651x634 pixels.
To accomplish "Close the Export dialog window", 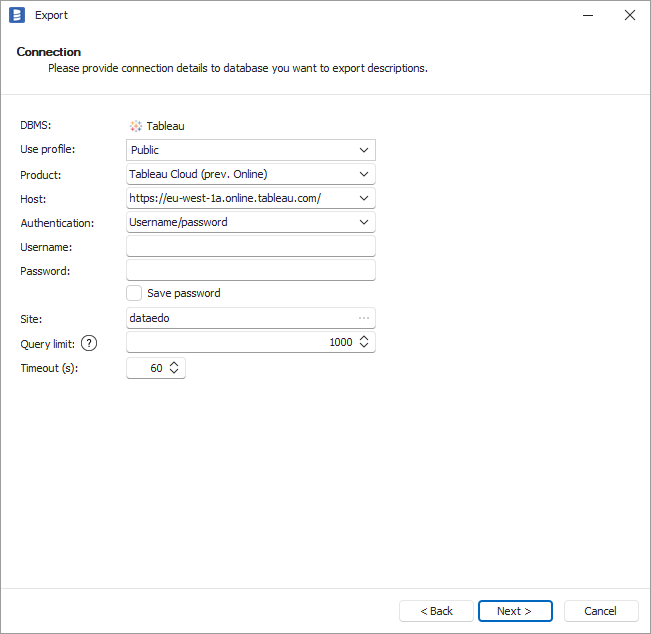I will [x=629, y=15].
